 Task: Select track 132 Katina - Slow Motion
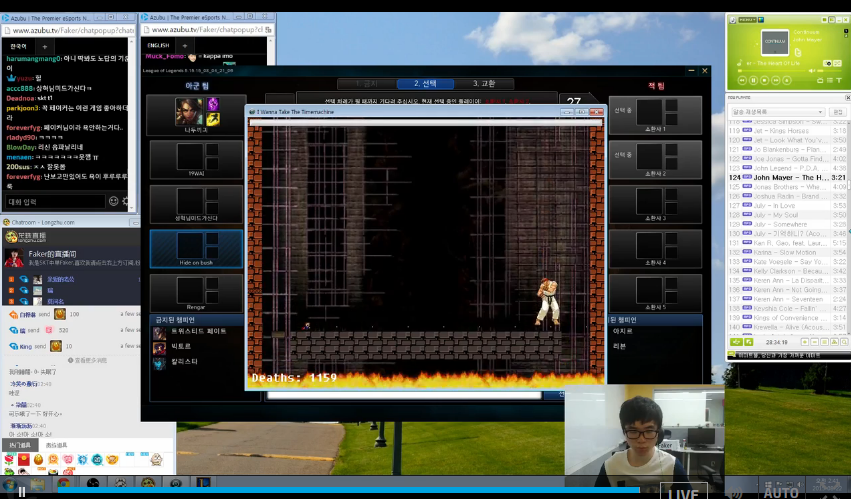(x=786, y=252)
